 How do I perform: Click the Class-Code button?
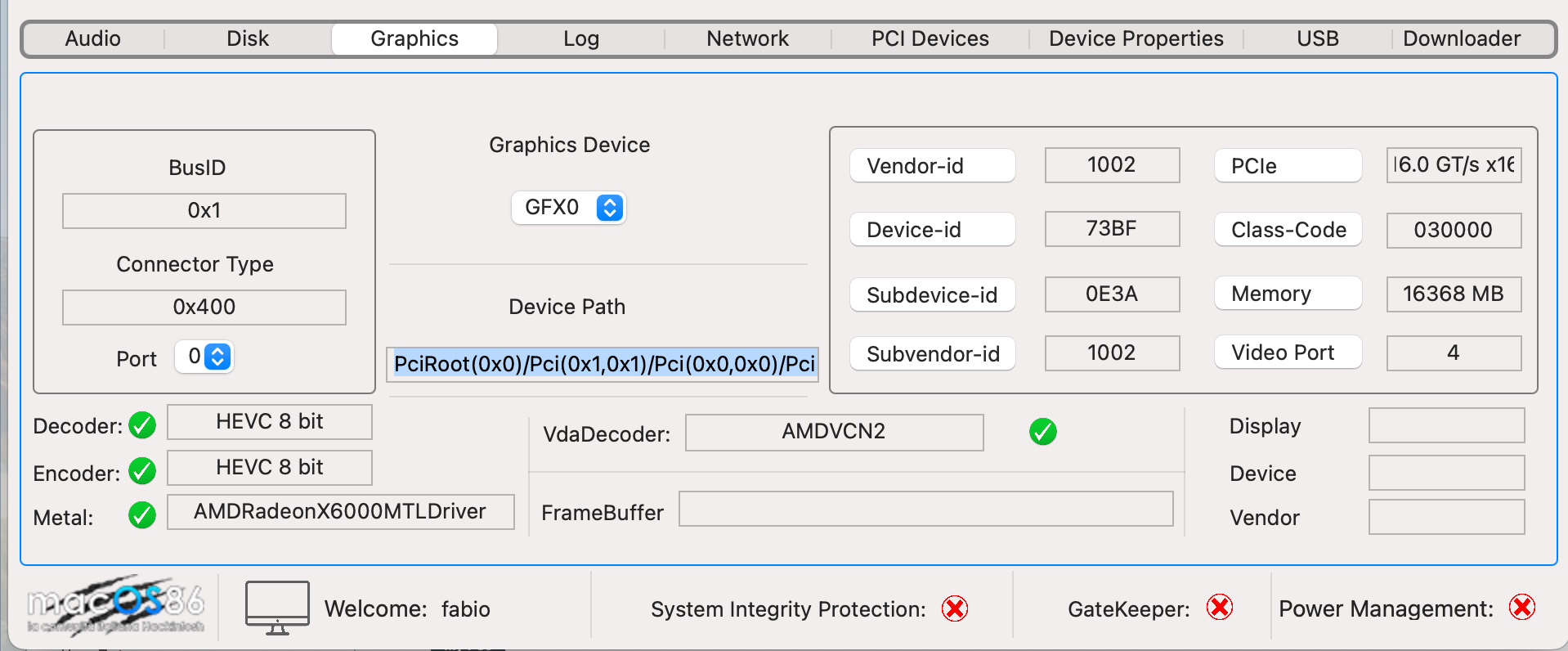coord(1288,230)
